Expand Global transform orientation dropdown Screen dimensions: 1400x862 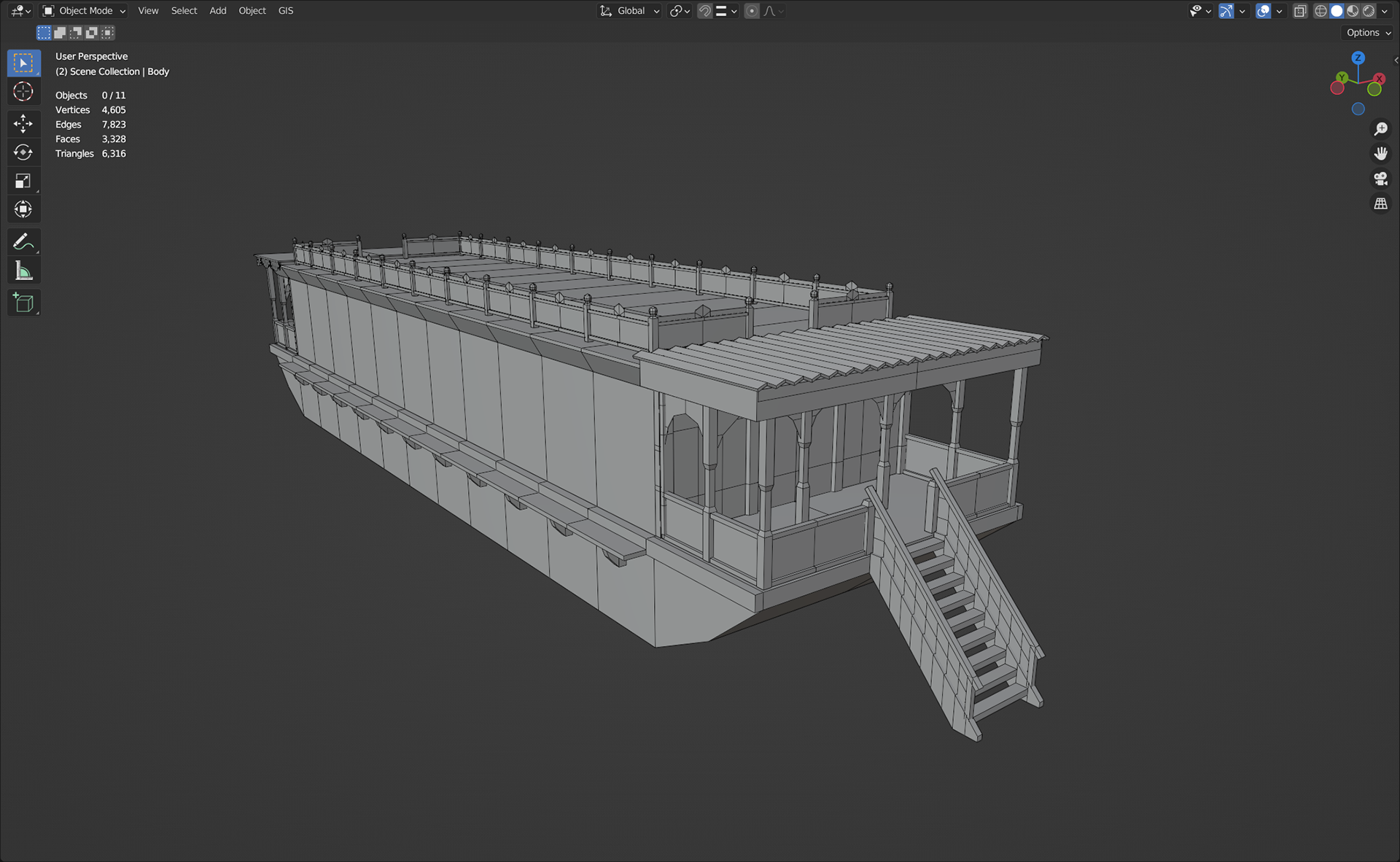coord(631,11)
